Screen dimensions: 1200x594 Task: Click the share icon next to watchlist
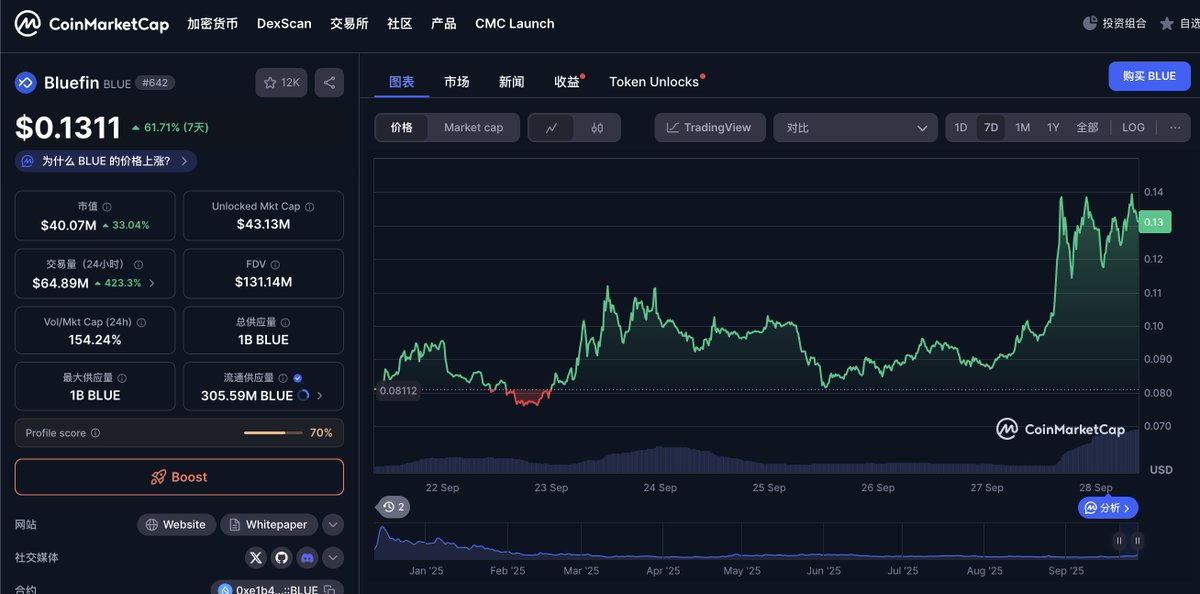(x=329, y=82)
